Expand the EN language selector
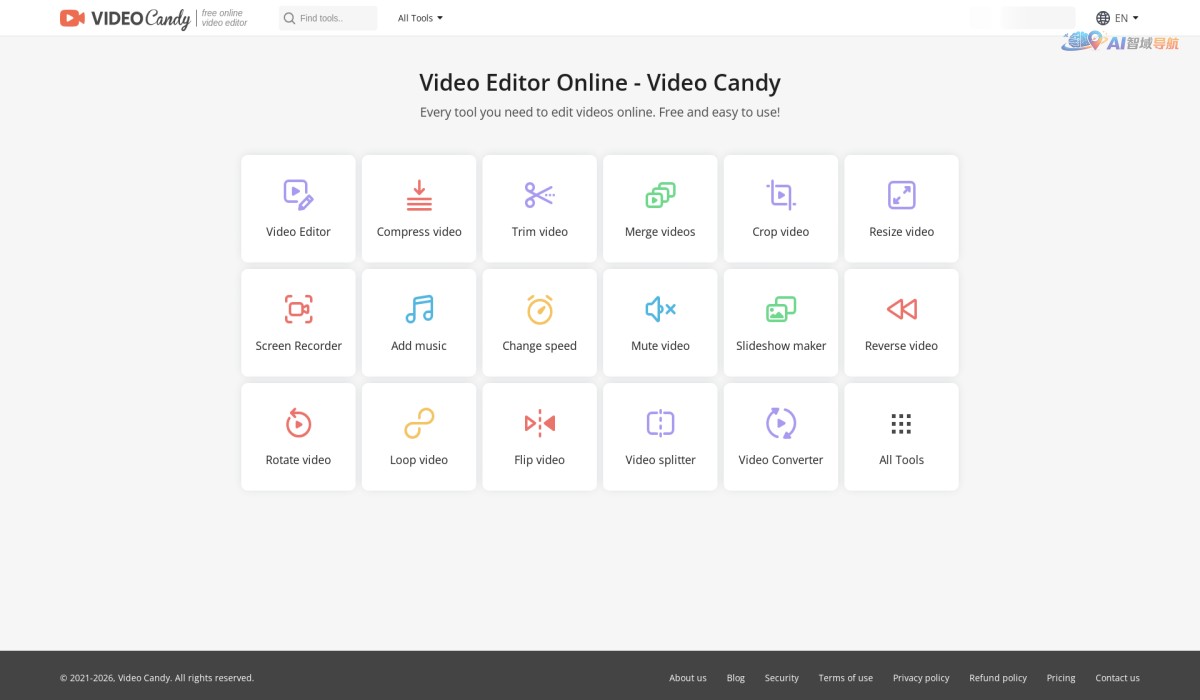This screenshot has width=1200, height=700. click(x=1117, y=17)
